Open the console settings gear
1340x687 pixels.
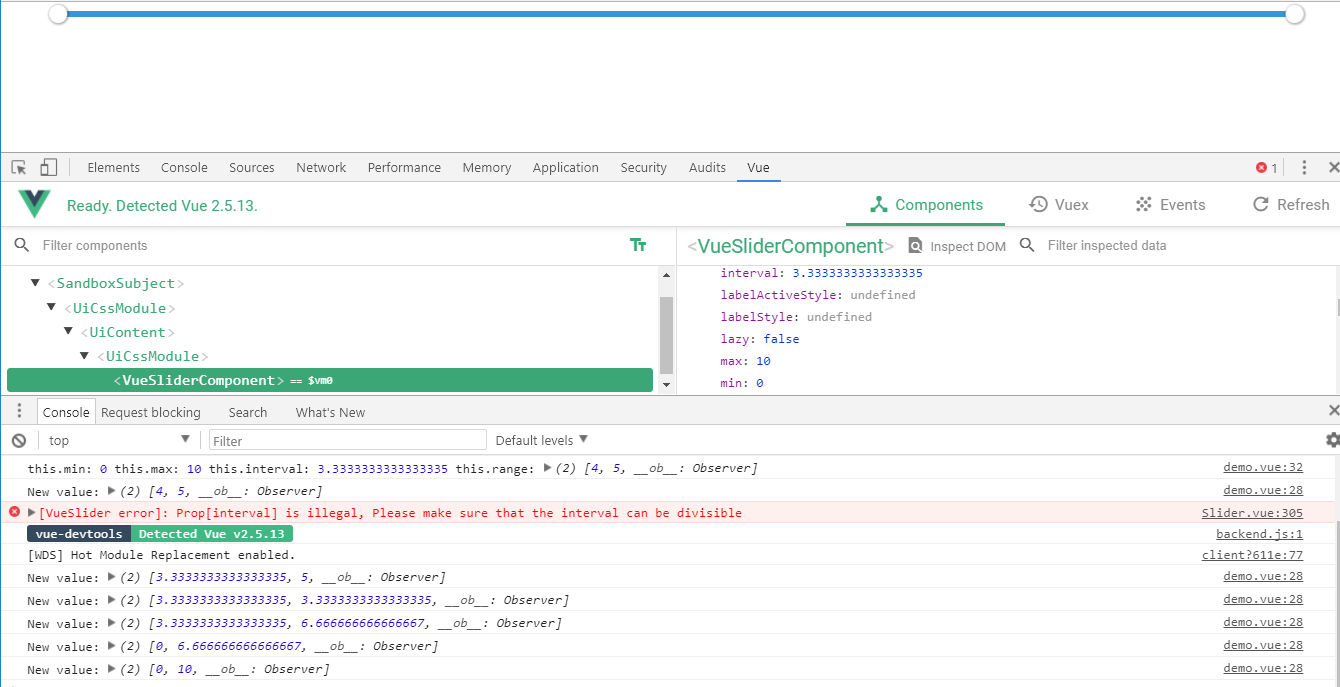tap(1332, 440)
